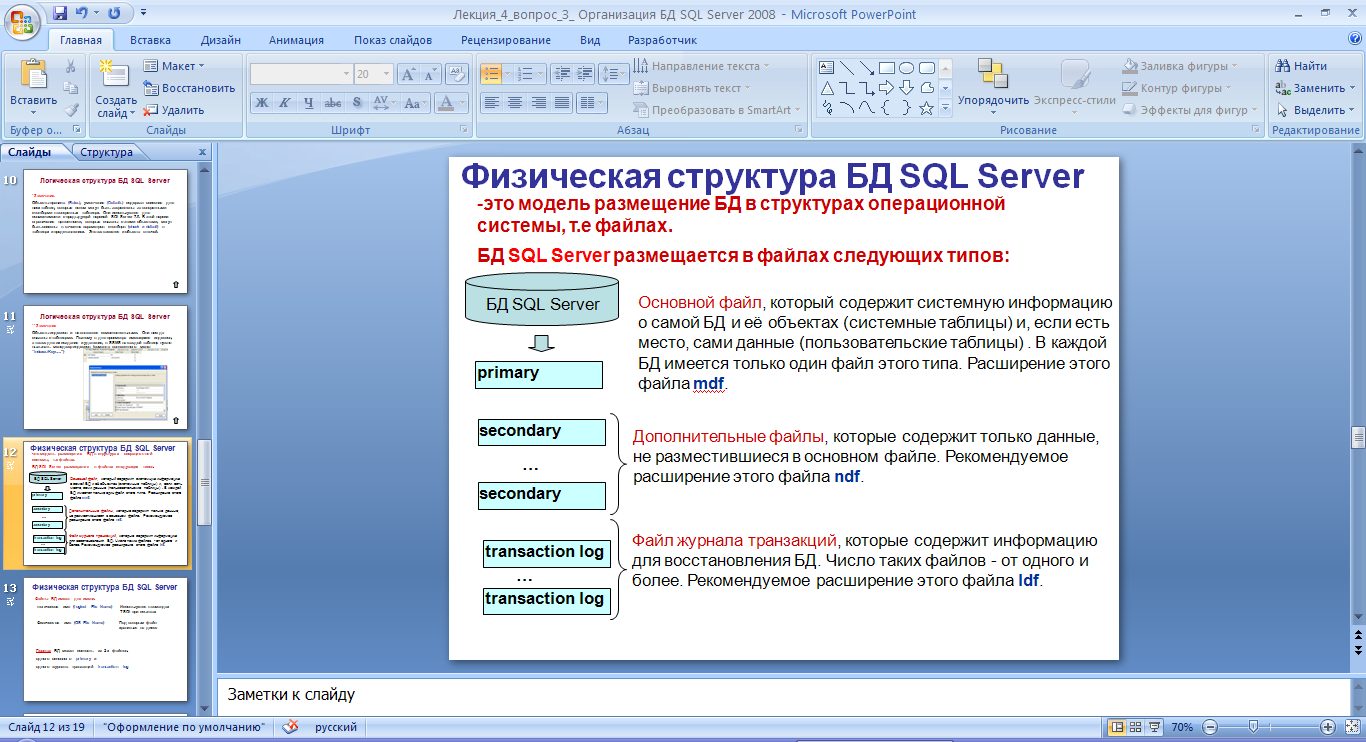Select slide 13 thumbnail
This screenshot has height=742, width=1366.
[x=104, y=638]
